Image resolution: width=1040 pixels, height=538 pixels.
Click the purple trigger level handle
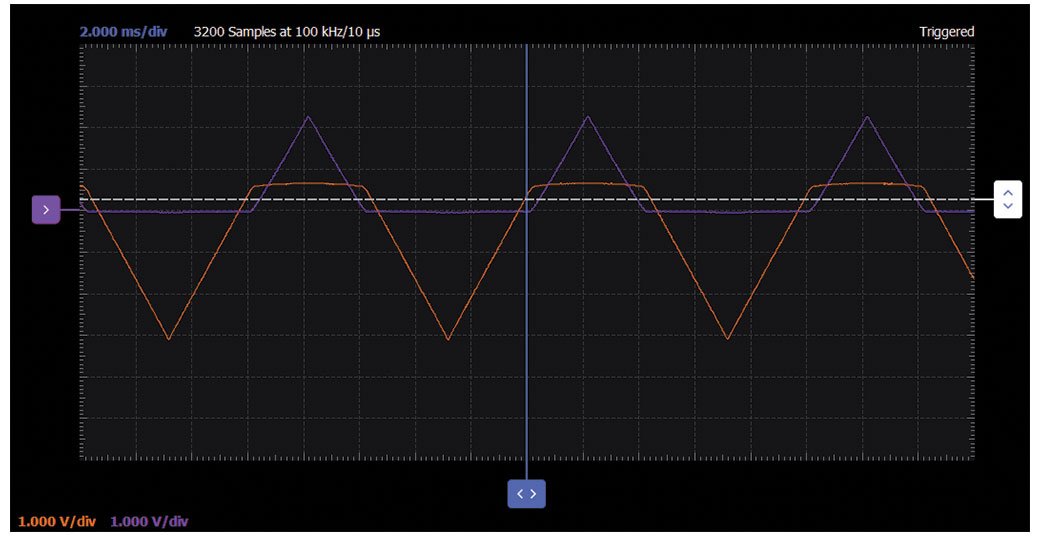point(46,210)
